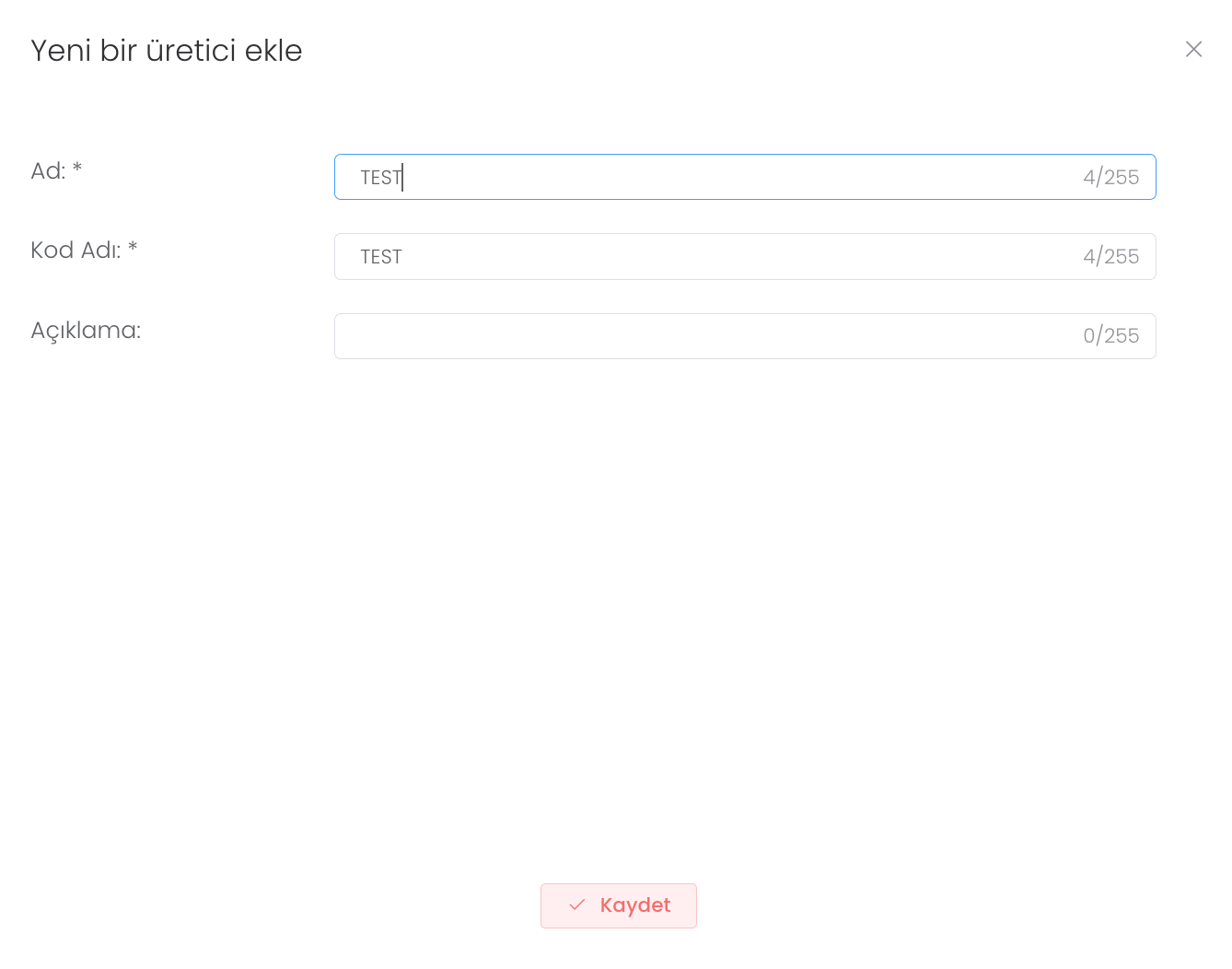1232x969 pixels.
Task: Place cursor on TEST text in Kod Adı field
Action: click(381, 257)
